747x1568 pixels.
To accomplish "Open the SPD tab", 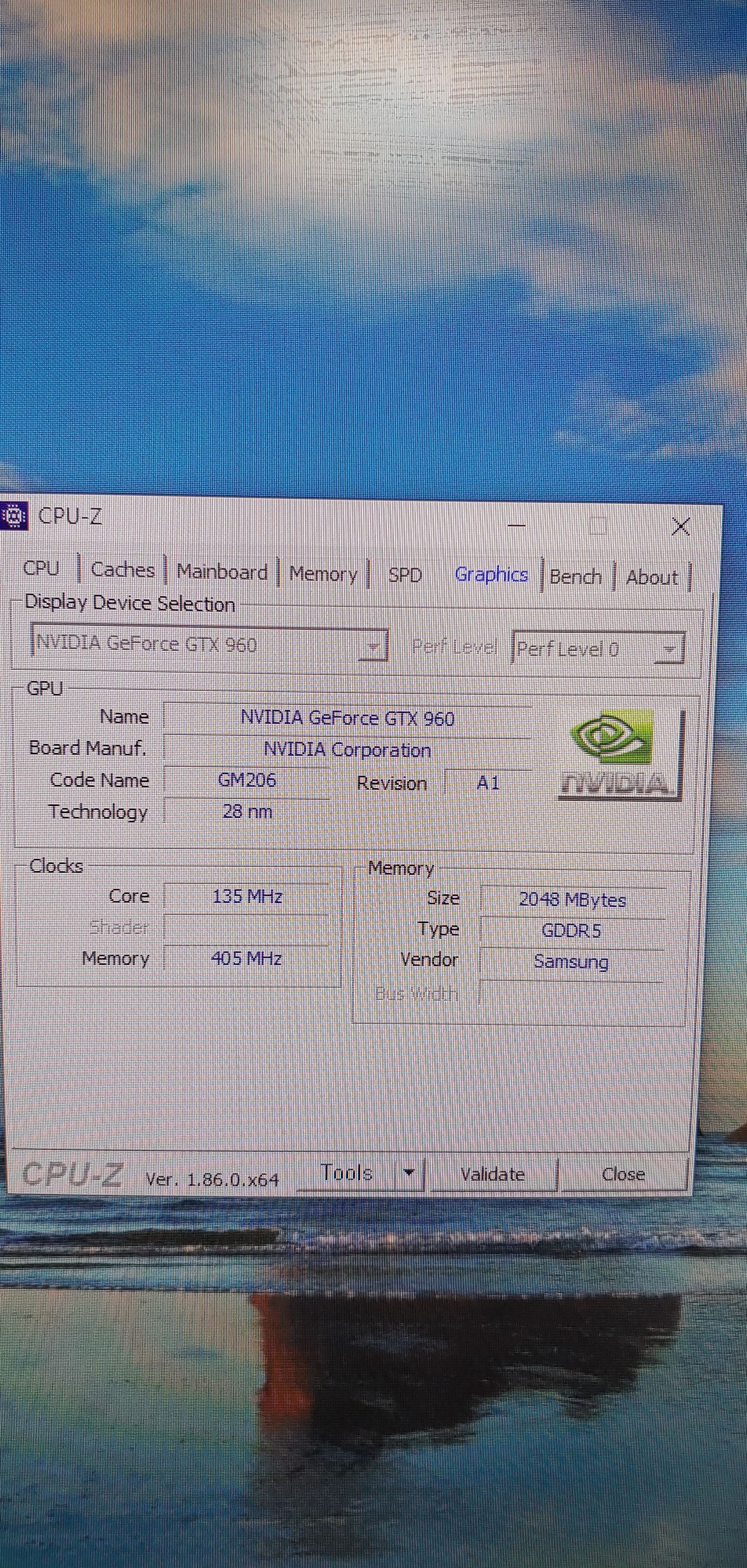I will (x=405, y=575).
